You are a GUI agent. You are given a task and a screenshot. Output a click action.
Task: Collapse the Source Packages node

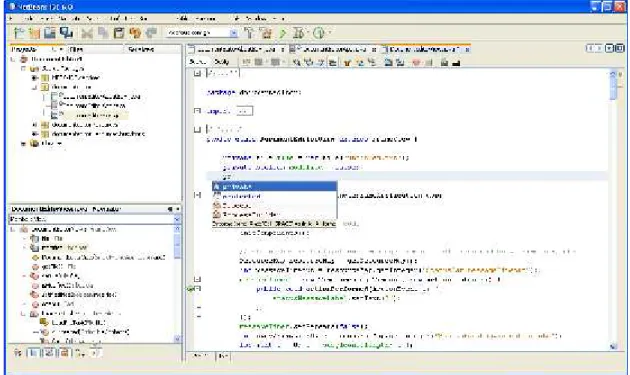[x=23, y=69]
